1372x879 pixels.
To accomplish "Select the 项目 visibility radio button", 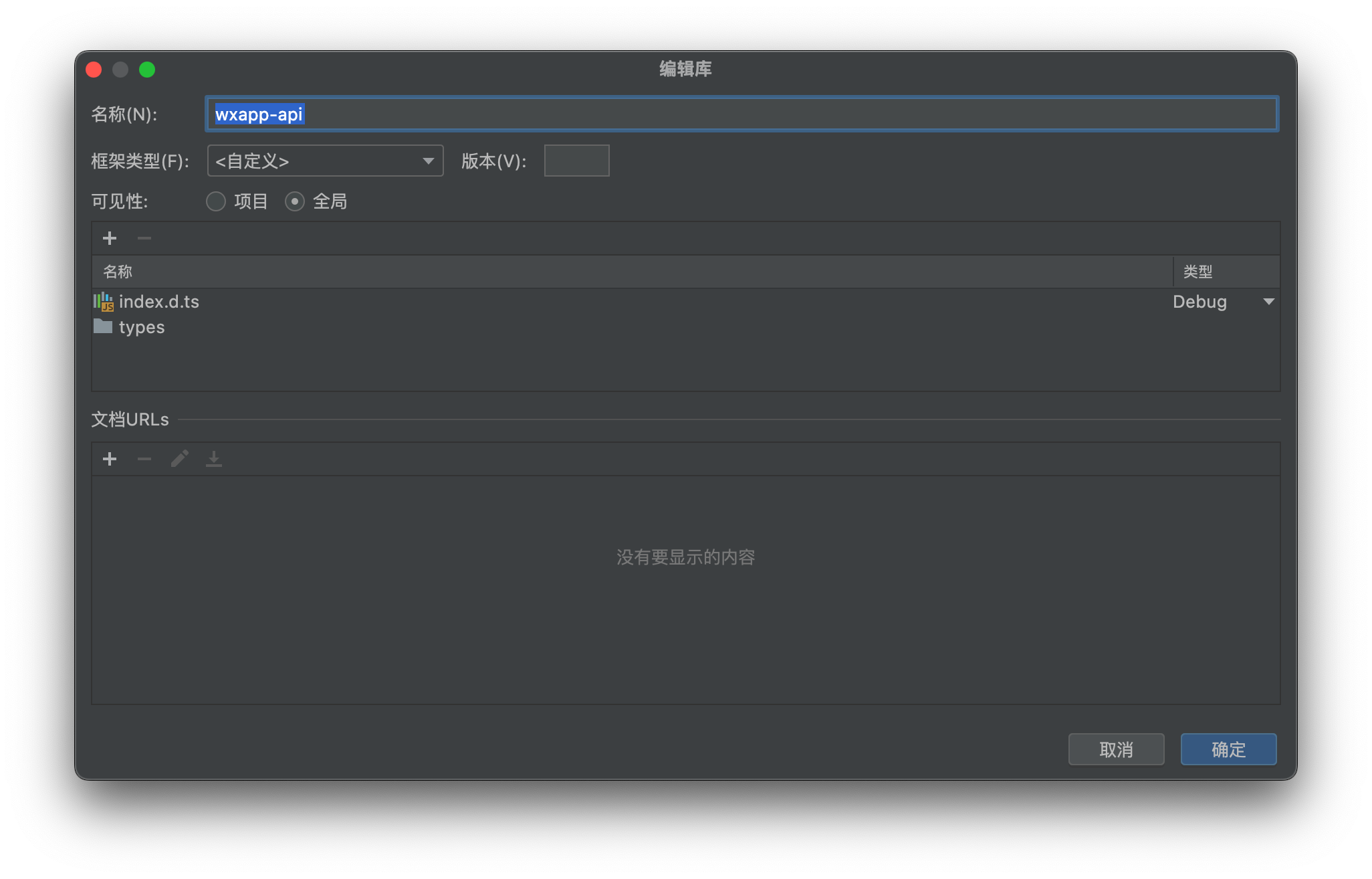I will click(215, 201).
